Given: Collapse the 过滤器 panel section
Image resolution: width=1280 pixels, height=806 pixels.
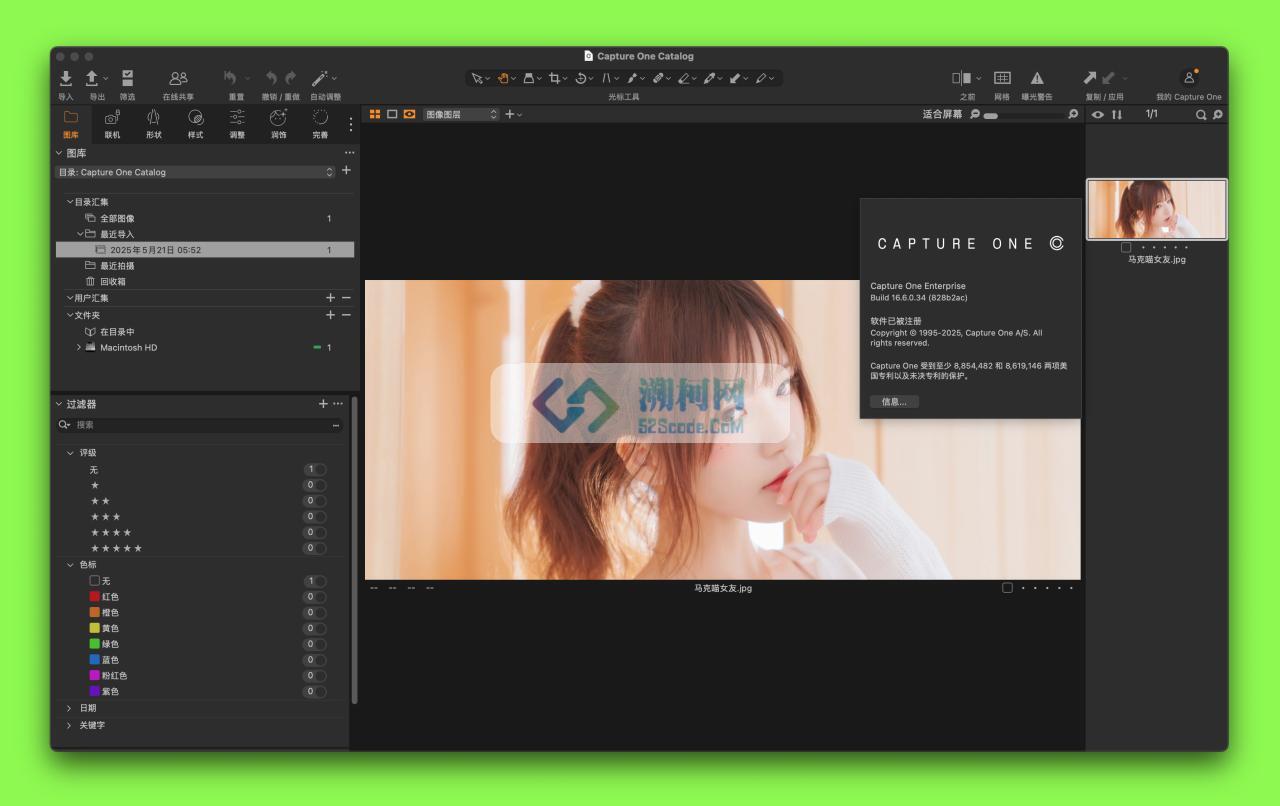Looking at the screenshot, I should tap(59, 404).
